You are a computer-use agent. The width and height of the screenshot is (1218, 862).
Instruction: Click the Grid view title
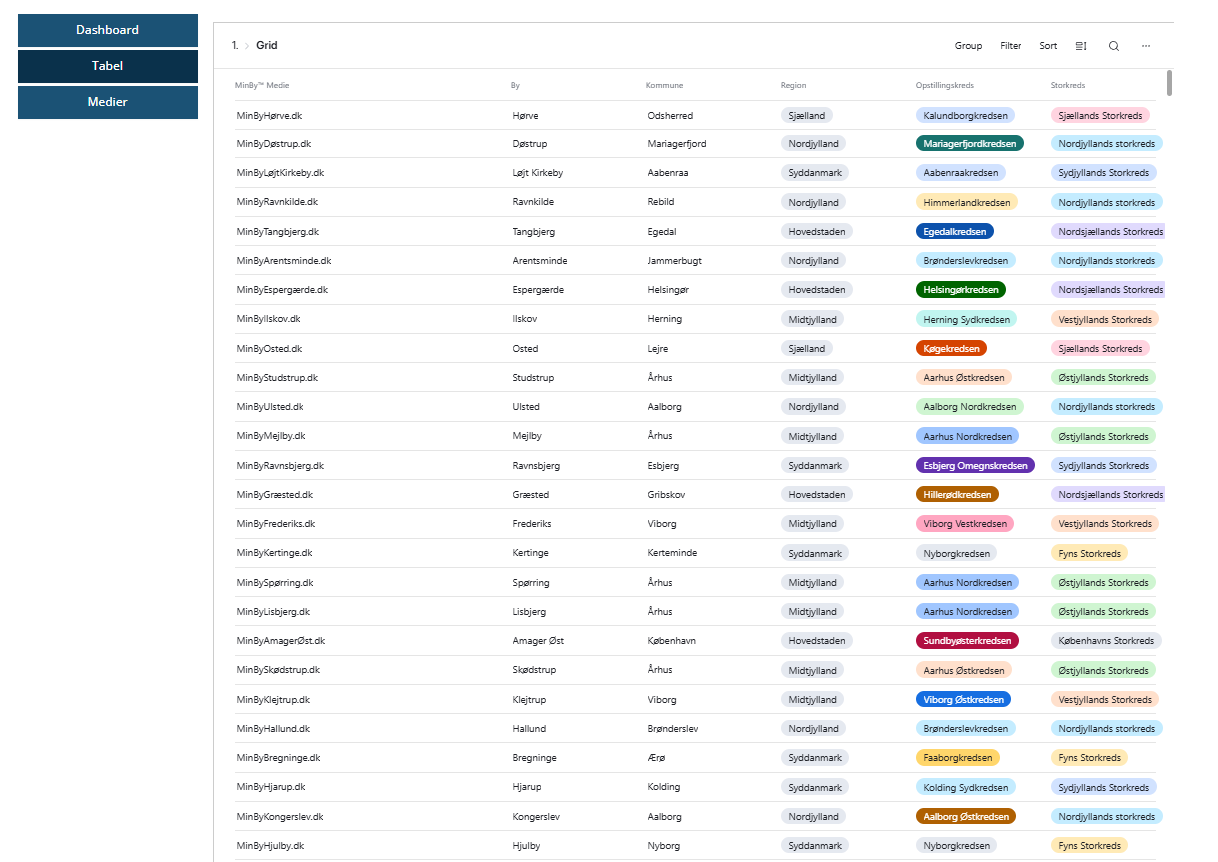267,46
